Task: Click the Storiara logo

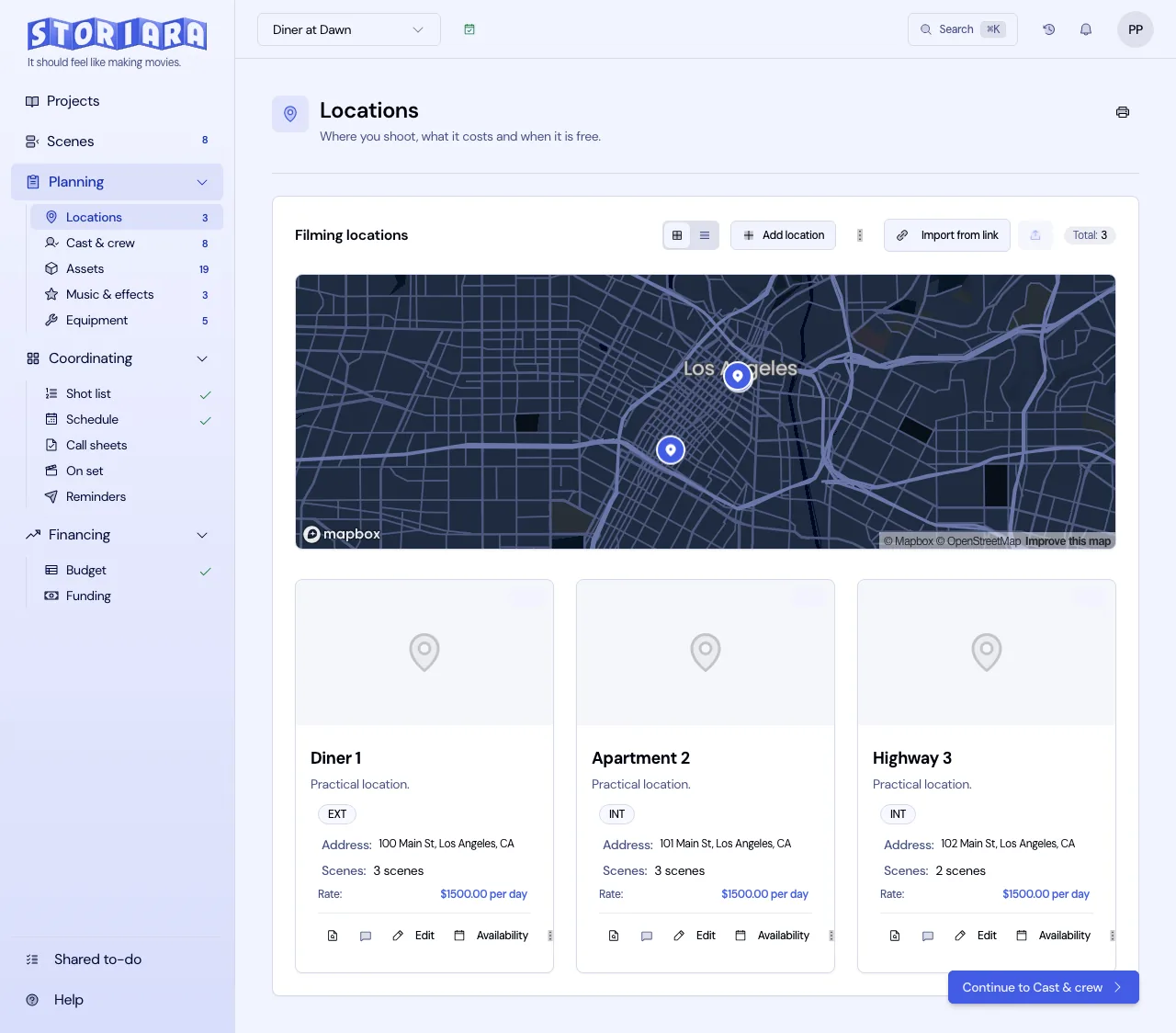Action: 117,34
